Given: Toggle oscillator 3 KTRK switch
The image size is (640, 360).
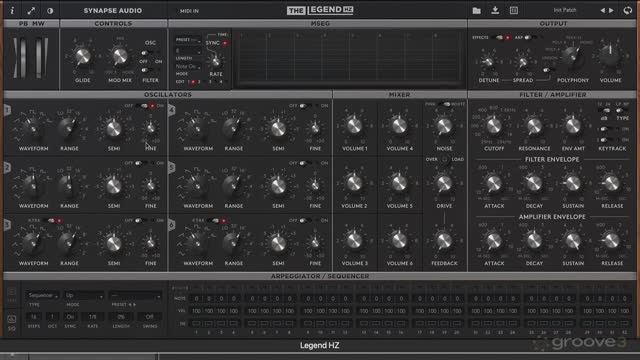Looking at the screenshot, I should pos(55,220).
